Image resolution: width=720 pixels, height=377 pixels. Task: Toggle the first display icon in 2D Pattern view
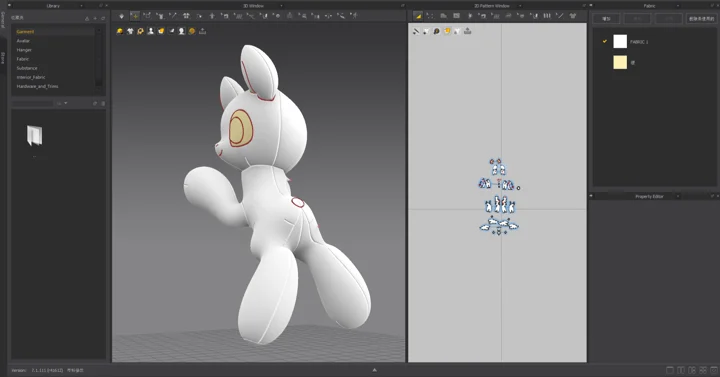click(416, 31)
